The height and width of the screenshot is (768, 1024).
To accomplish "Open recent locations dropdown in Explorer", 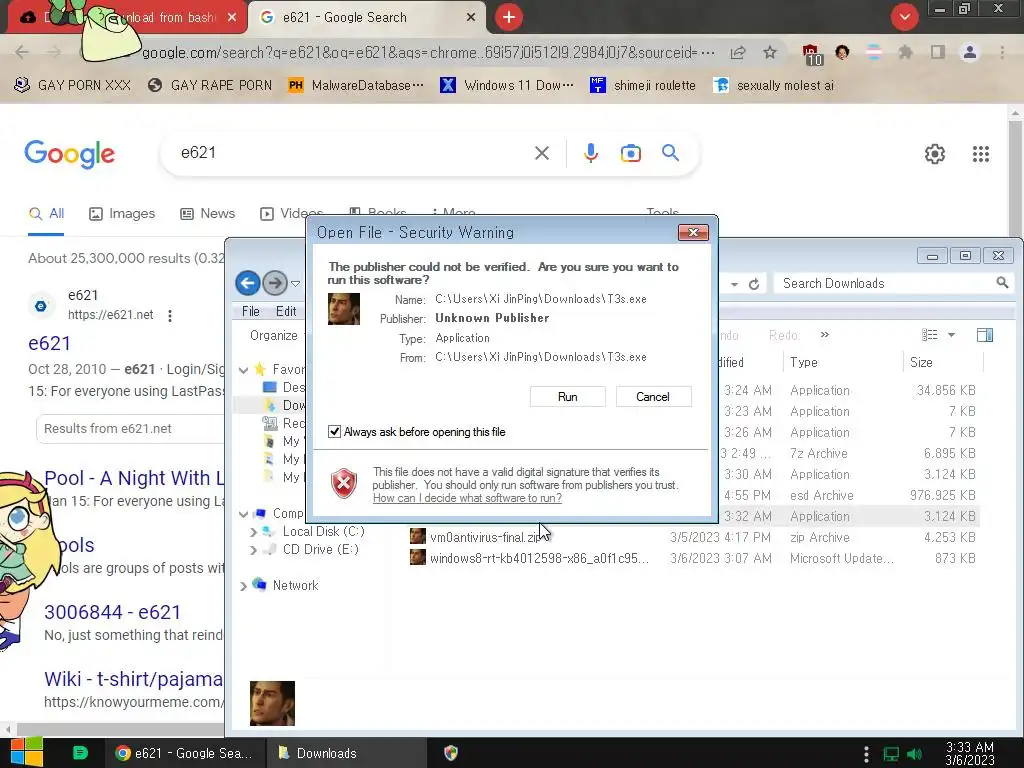I will pos(295,283).
